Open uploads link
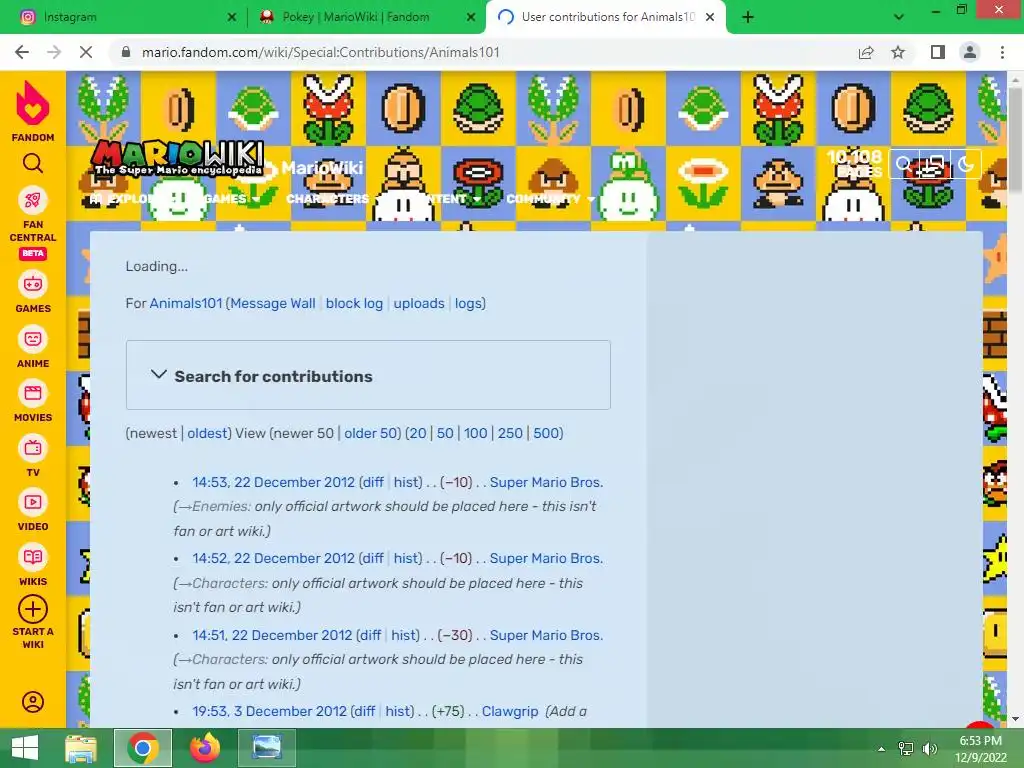The height and width of the screenshot is (768, 1024). (x=419, y=303)
